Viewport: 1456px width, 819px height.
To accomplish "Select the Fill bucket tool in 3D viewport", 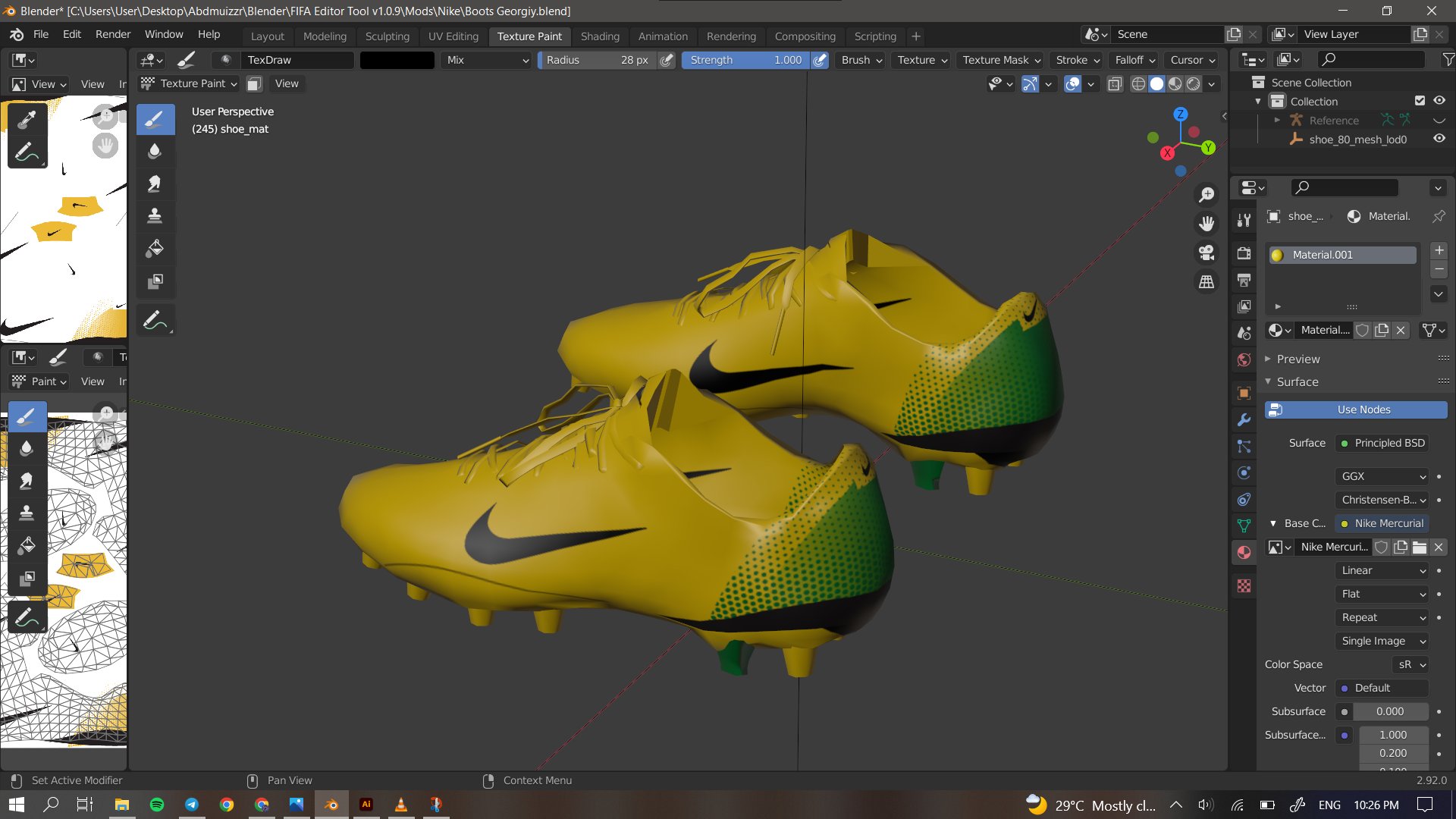I will coord(155,249).
